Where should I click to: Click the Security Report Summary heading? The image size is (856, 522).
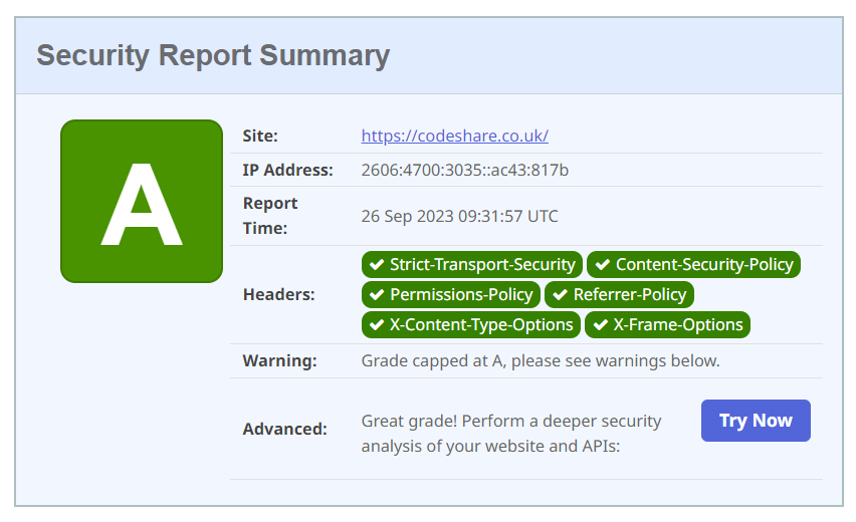coord(213,55)
